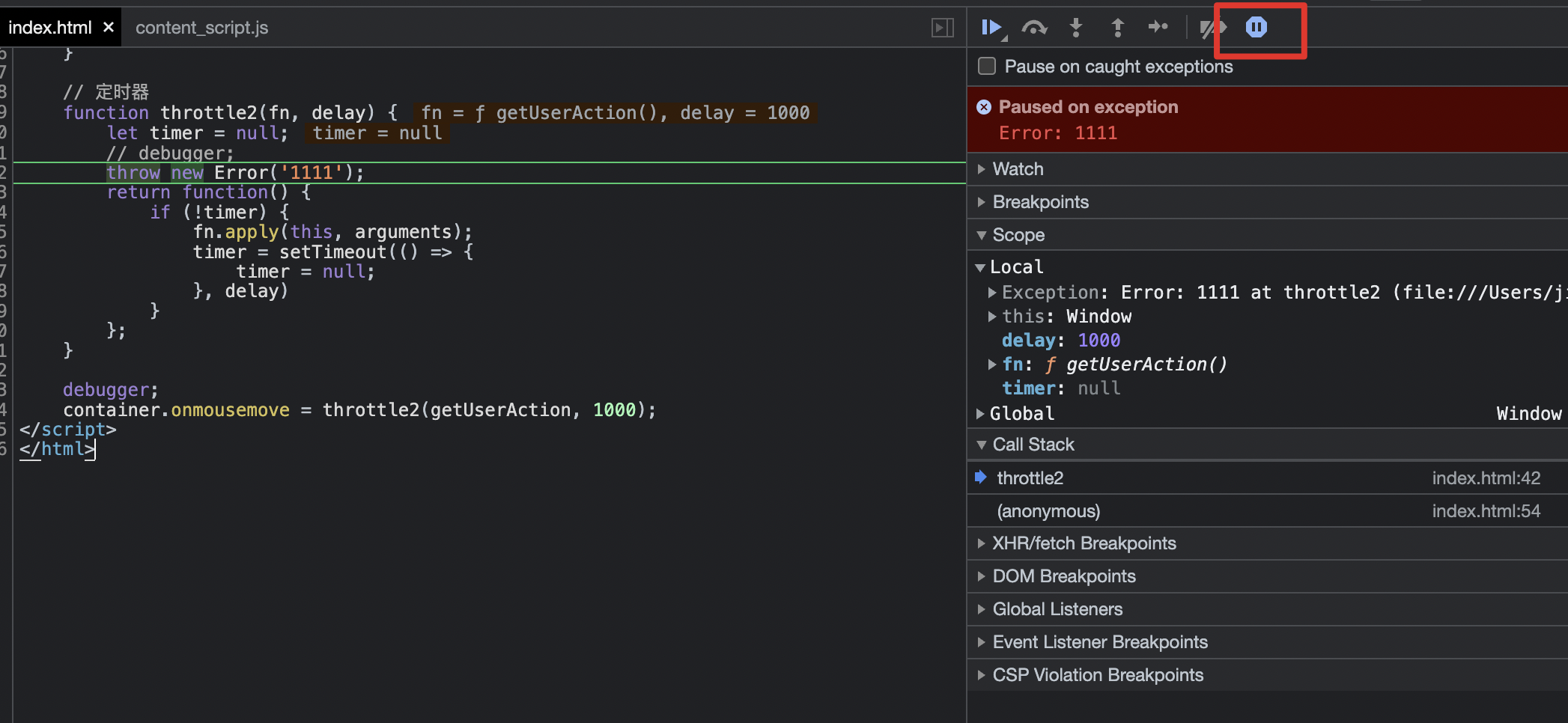Expand the this: Window entry
This screenshot has width=1568, height=723.
[x=992, y=316]
